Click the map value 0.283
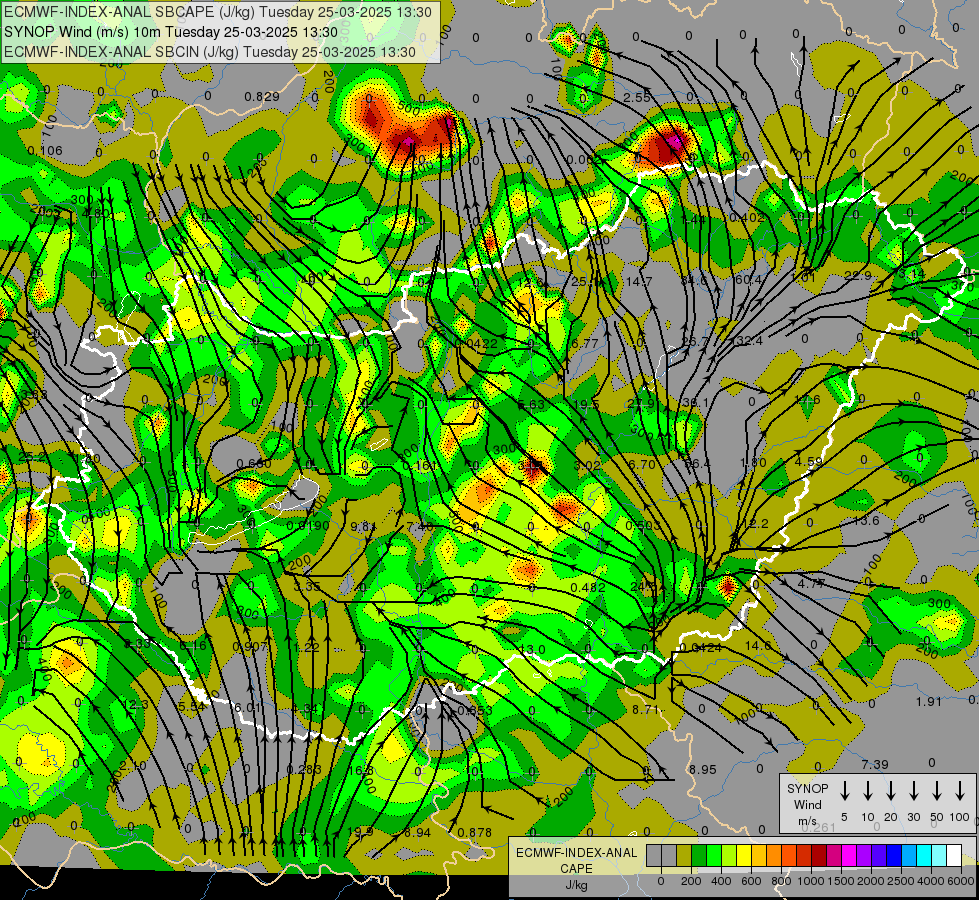 point(304,769)
